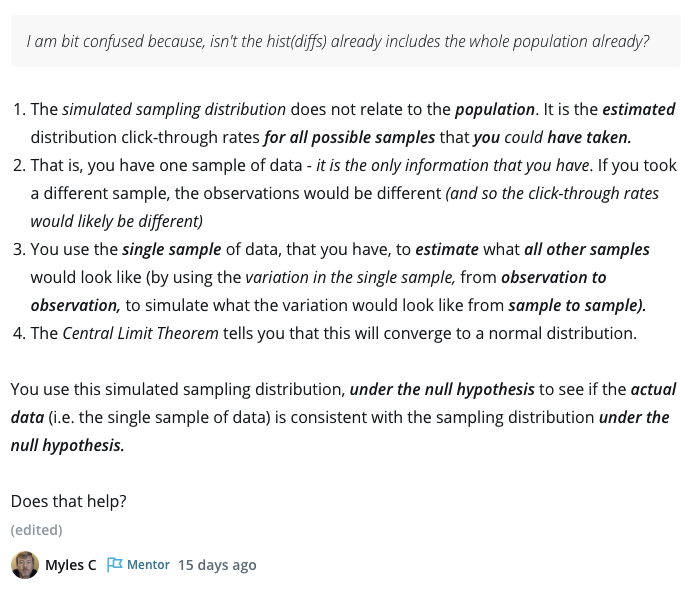691x592 pixels.
Task: Click the italic 'simulated sampling distribution' phrase
Action: click(174, 109)
